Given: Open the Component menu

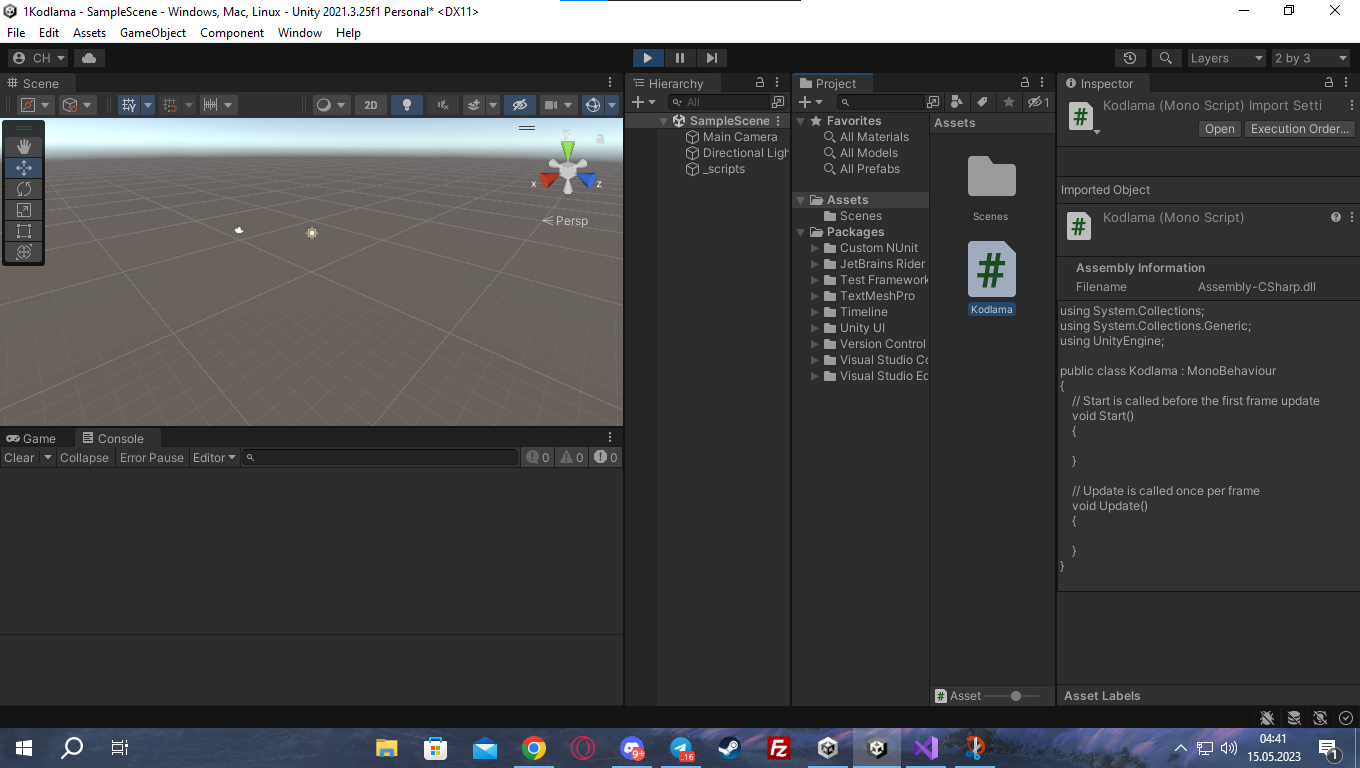Looking at the screenshot, I should tap(232, 32).
